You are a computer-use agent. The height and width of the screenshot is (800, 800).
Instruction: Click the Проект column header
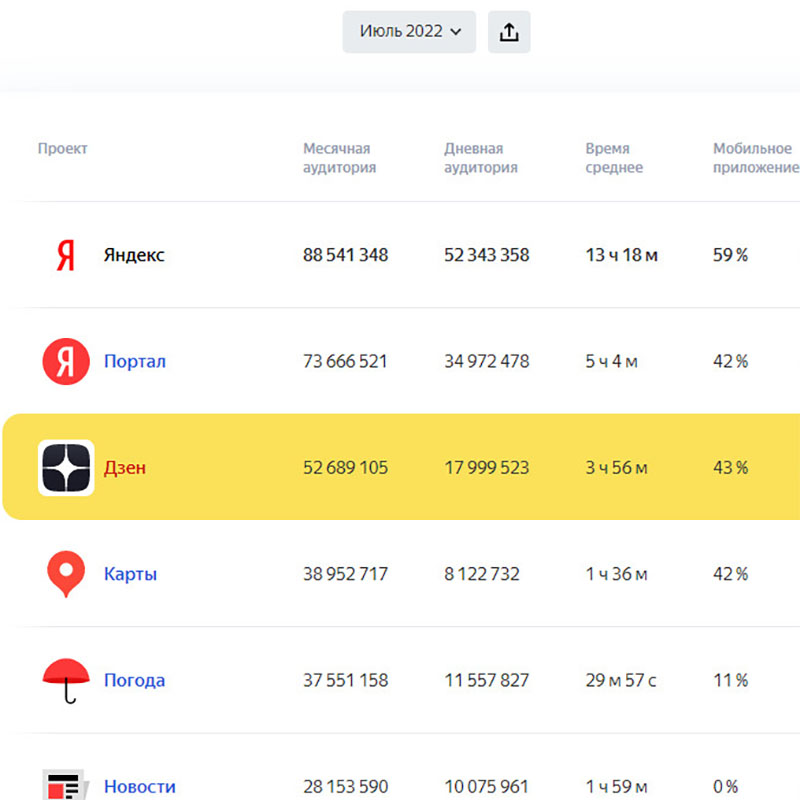point(63,148)
